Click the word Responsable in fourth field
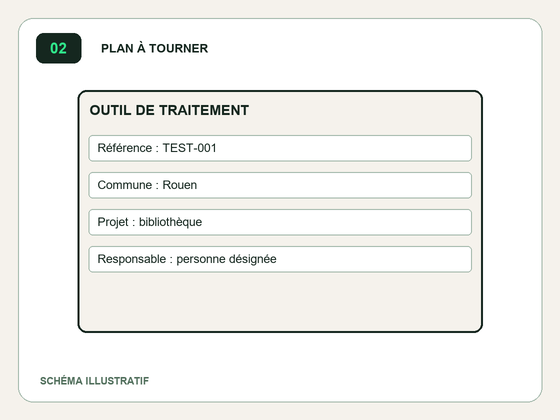 point(132,259)
